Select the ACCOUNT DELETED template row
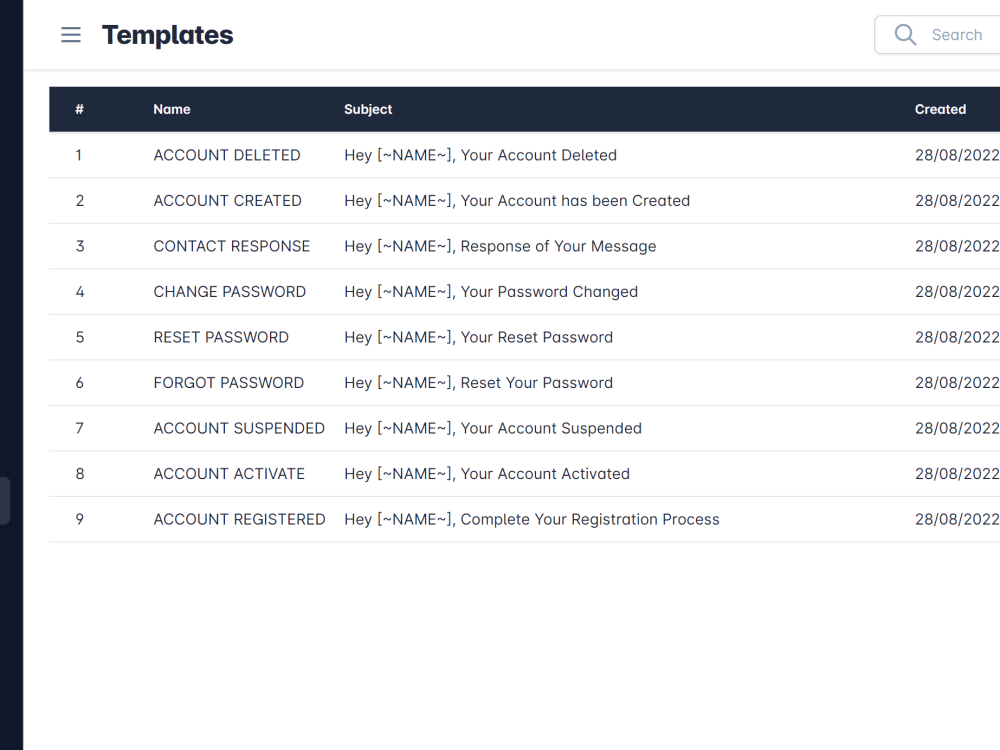The width and height of the screenshot is (1000, 750). tap(226, 155)
